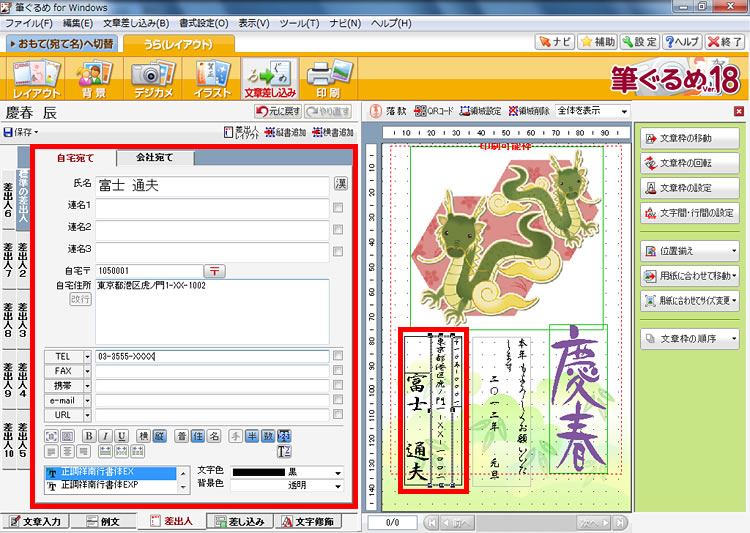Click the 〒 postal code lookup button
The image size is (750, 533).
coord(214,271)
